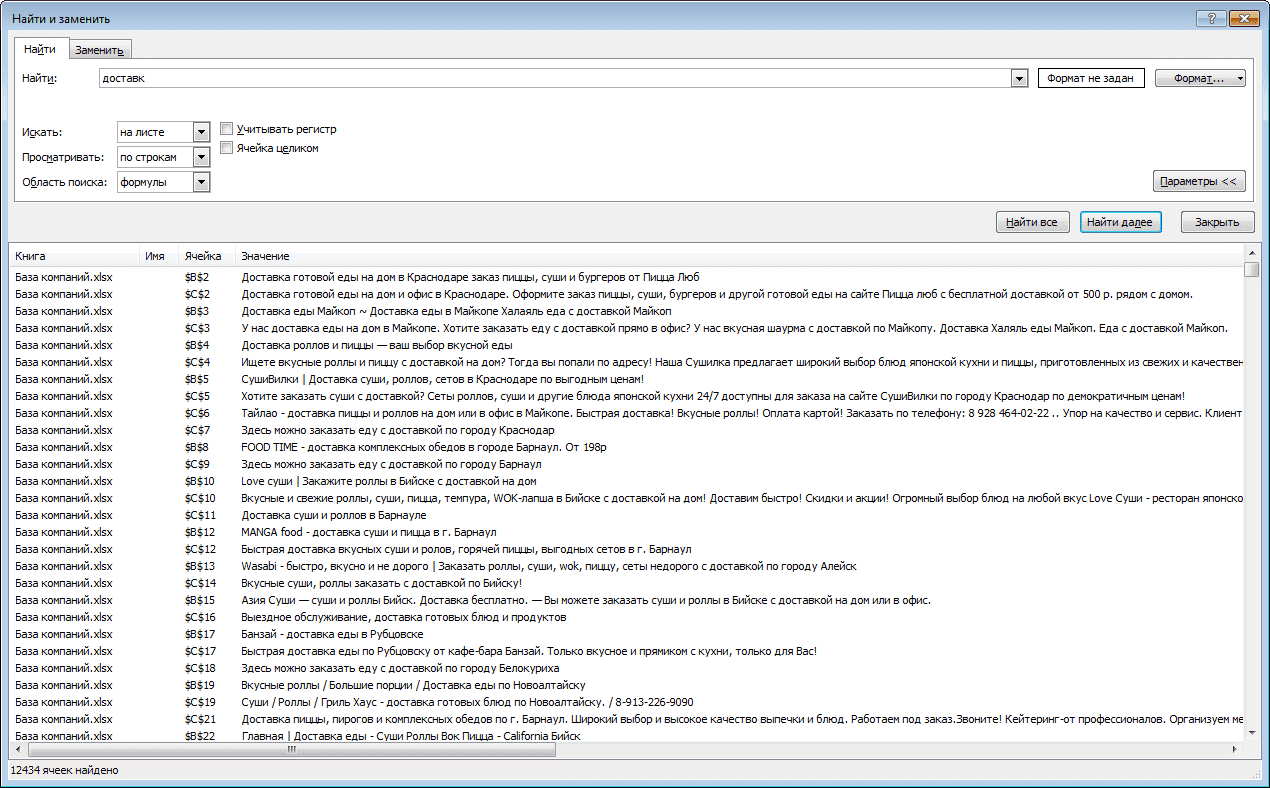Switch to the Заменить tab

coord(99,50)
